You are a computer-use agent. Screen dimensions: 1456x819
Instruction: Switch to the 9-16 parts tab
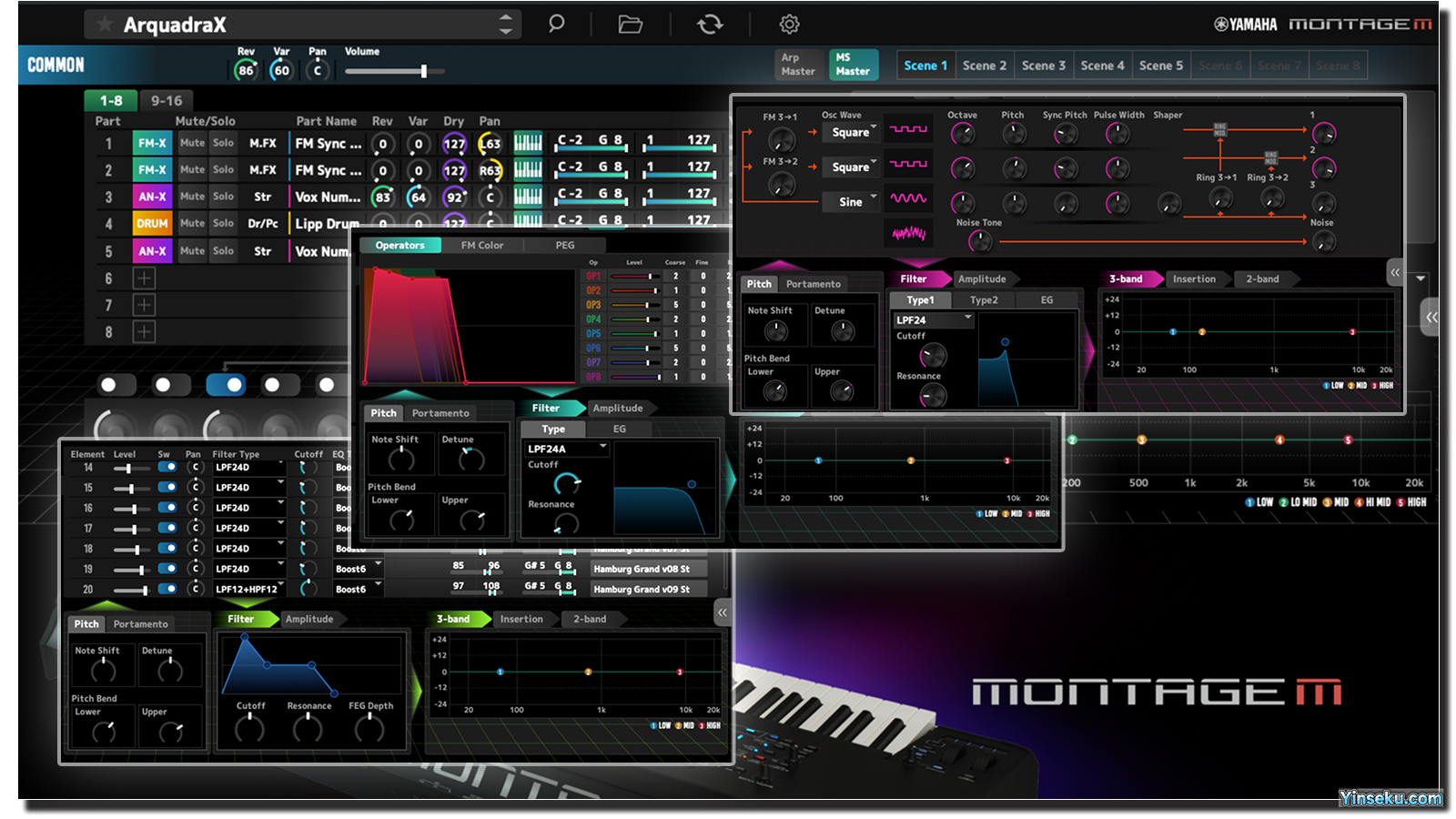point(167,101)
